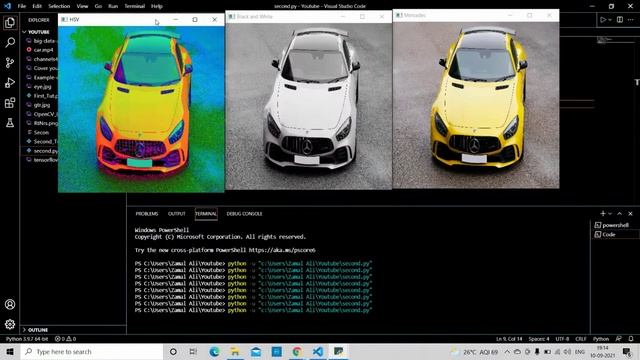Viewport: 640px width, 360px height.
Task: Open the Manage gear icon
Action: tap(10, 324)
